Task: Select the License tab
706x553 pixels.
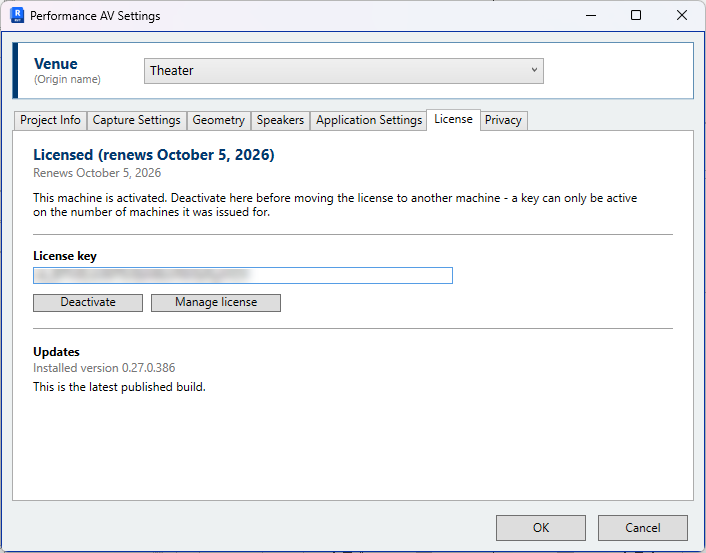Action: coord(453,119)
